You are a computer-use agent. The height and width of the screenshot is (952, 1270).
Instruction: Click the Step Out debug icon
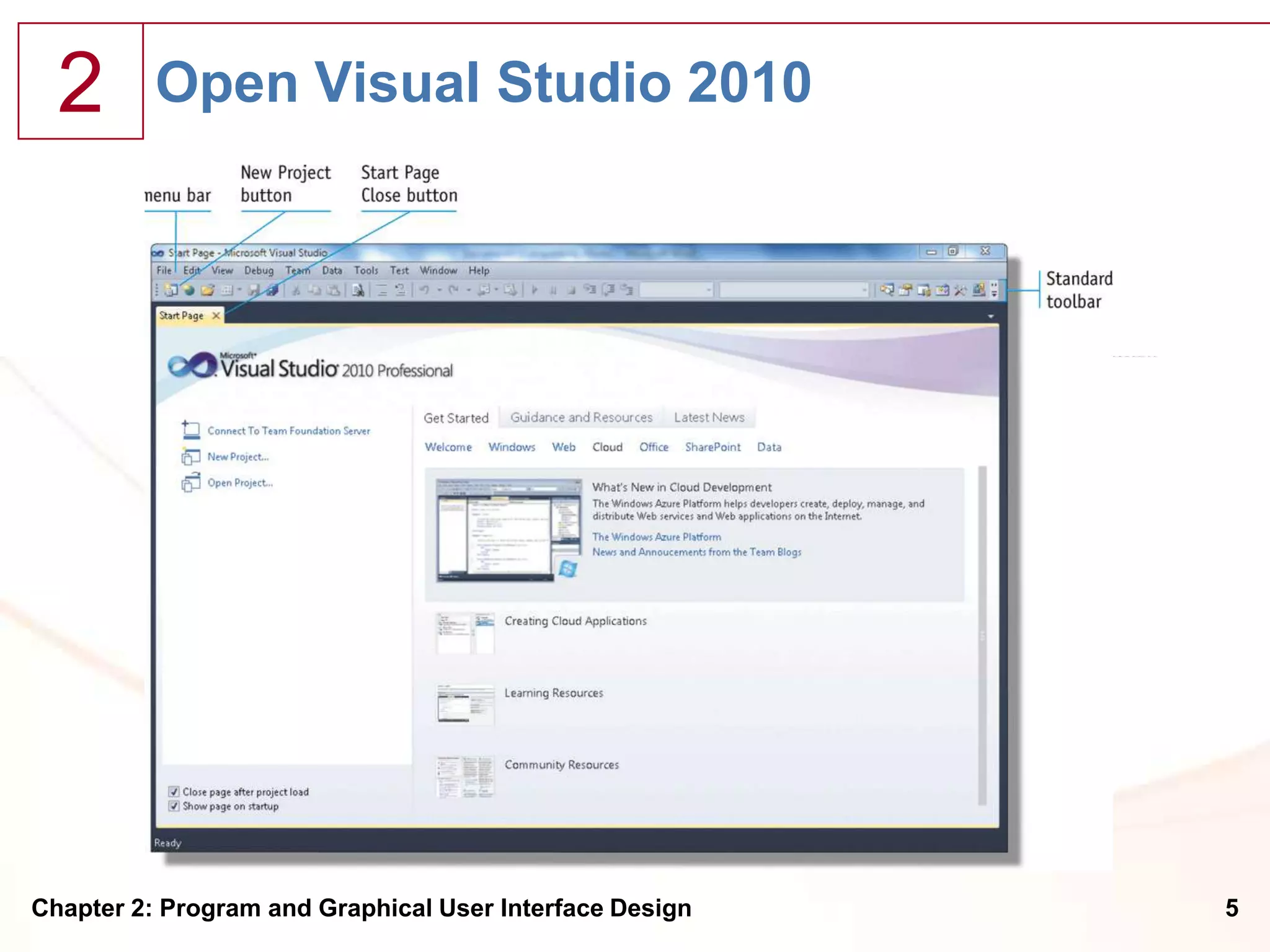(627, 289)
